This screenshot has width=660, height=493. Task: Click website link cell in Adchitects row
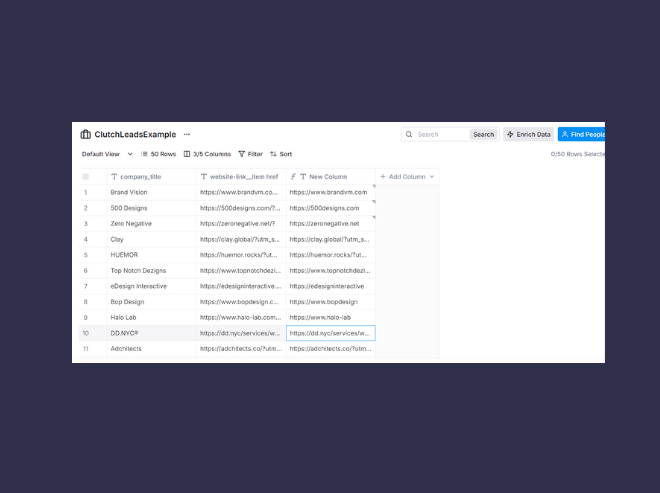pyautogui.click(x=241, y=349)
